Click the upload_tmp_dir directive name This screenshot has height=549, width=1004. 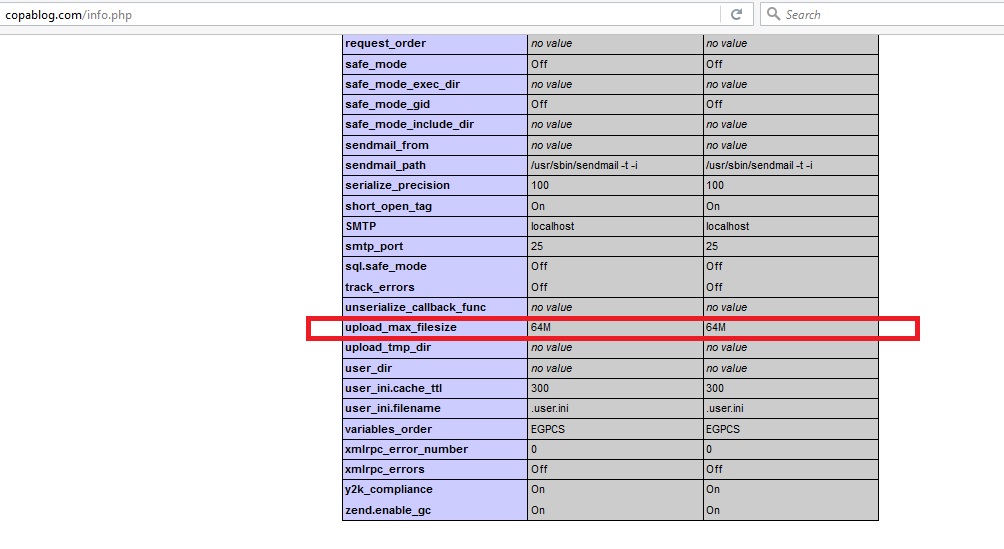click(388, 347)
